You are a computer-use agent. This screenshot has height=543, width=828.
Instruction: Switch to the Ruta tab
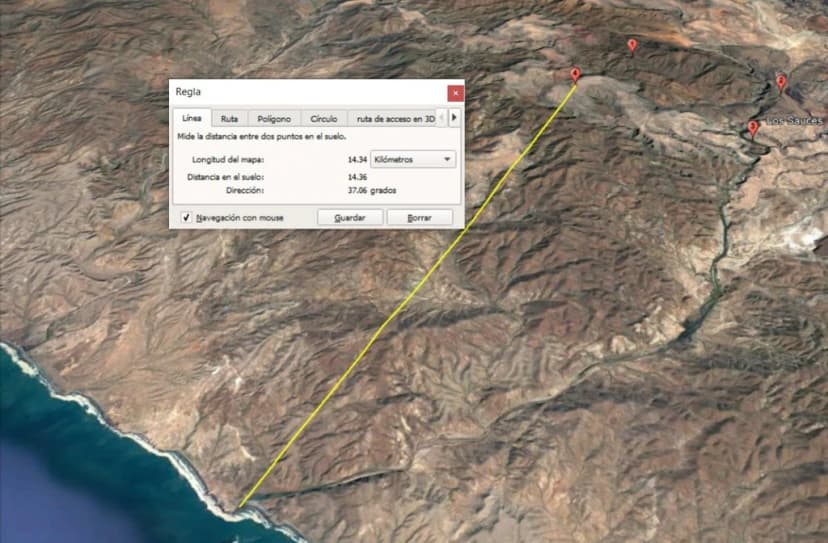click(x=229, y=118)
